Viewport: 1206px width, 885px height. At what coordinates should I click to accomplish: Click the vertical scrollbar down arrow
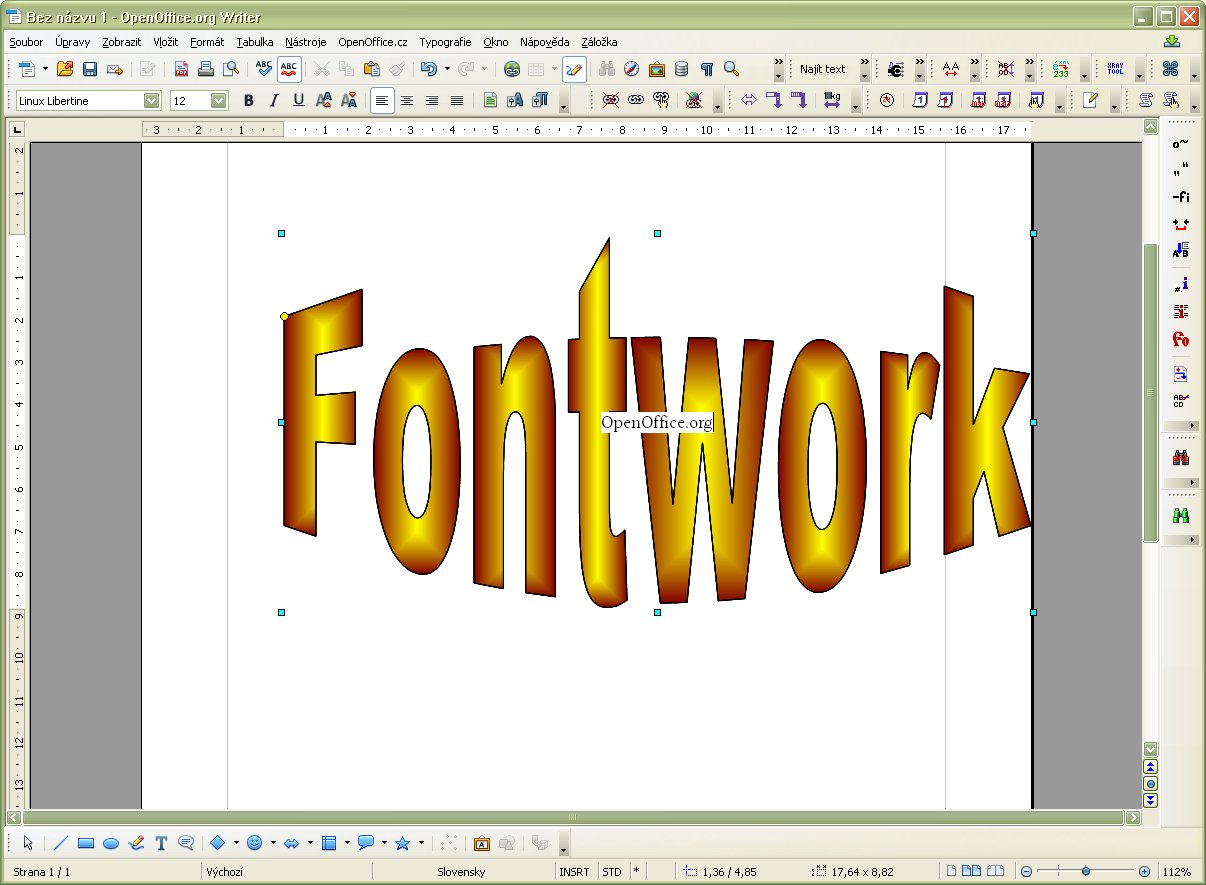pyautogui.click(x=1150, y=749)
